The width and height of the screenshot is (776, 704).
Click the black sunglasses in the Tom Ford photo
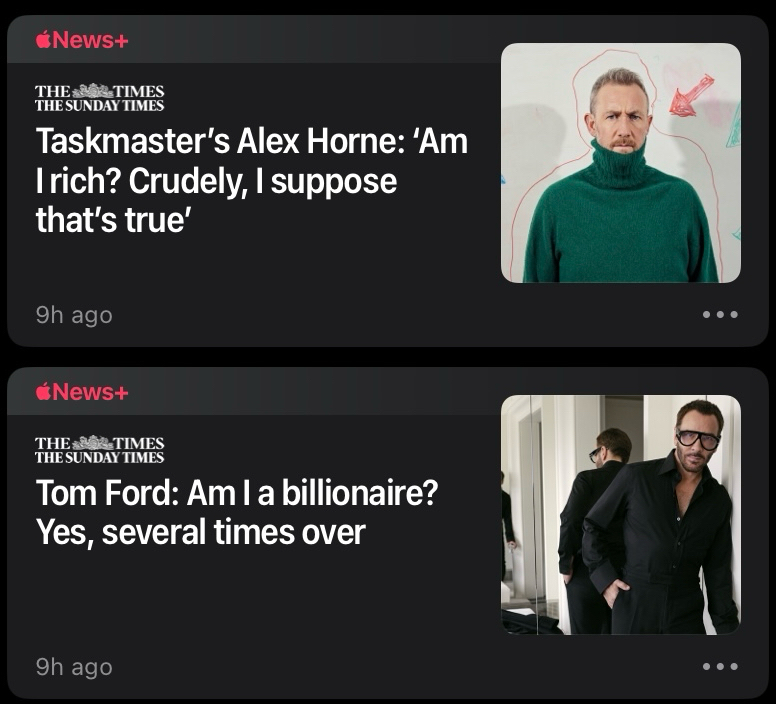coord(697,439)
